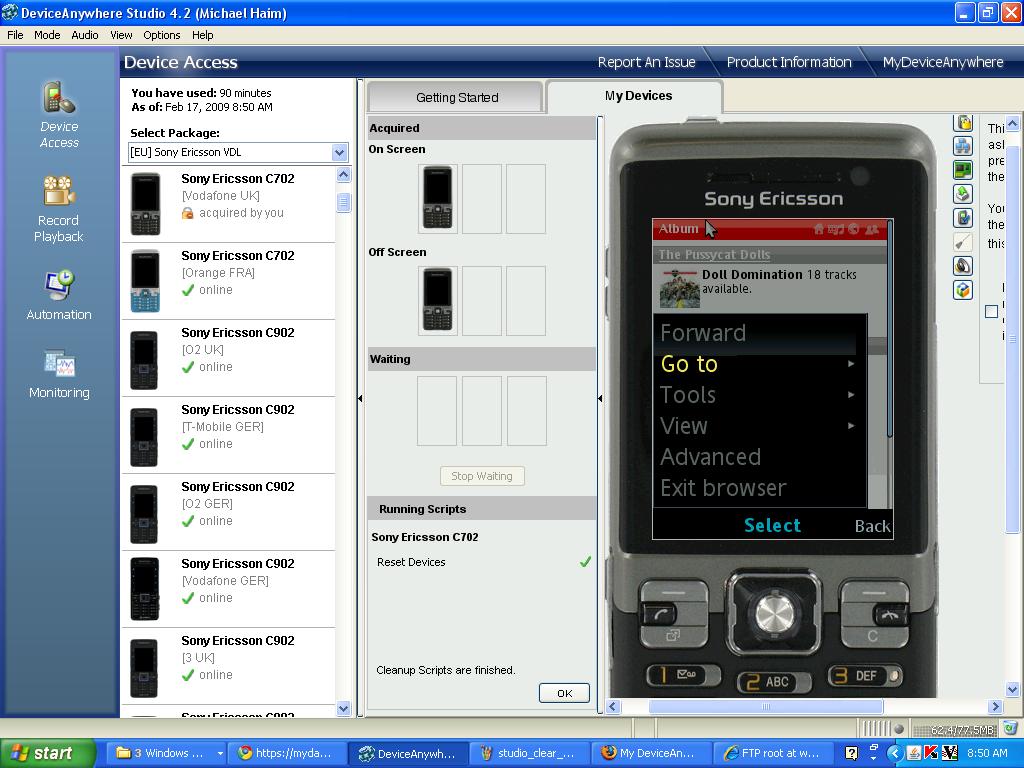Click the colored cube refresh toolbar icon
Image resolution: width=1024 pixels, height=768 pixels.
963,289
